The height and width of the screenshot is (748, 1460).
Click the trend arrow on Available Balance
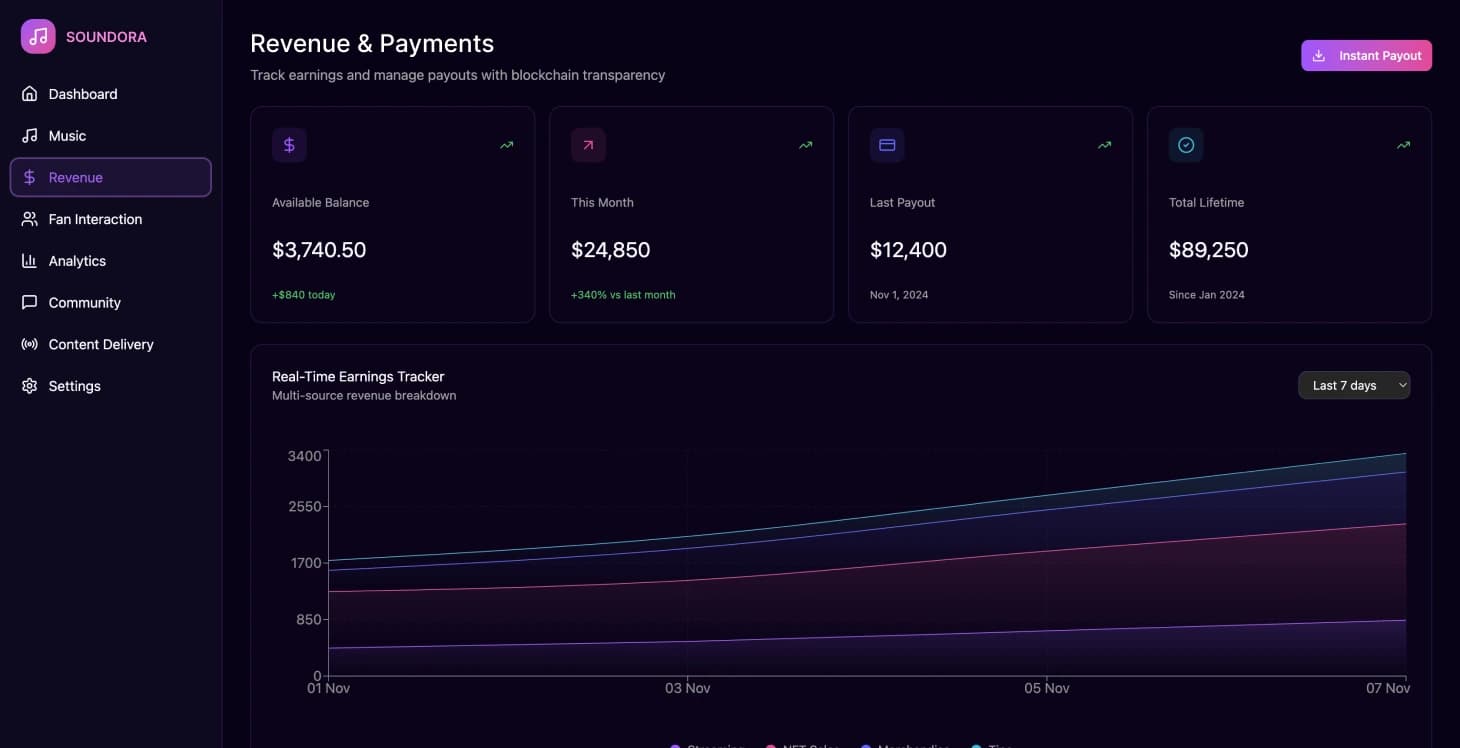tap(507, 145)
